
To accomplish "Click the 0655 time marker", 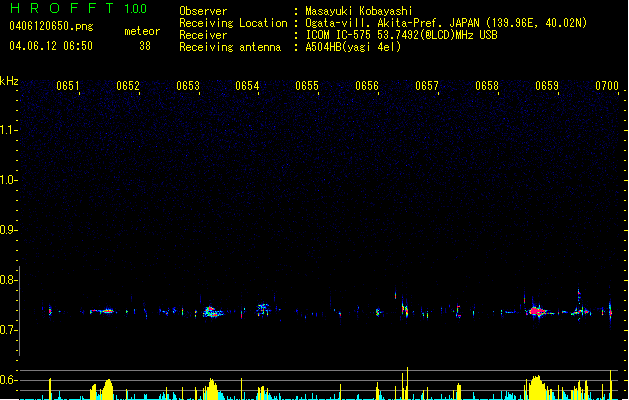I will point(307,86).
